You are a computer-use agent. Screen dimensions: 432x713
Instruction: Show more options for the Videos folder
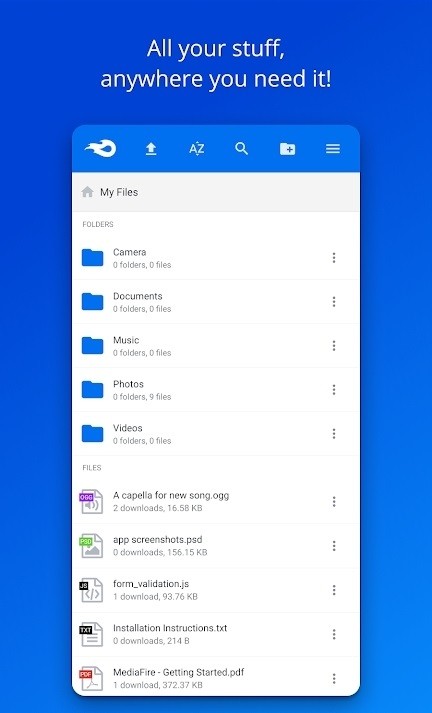pos(334,434)
